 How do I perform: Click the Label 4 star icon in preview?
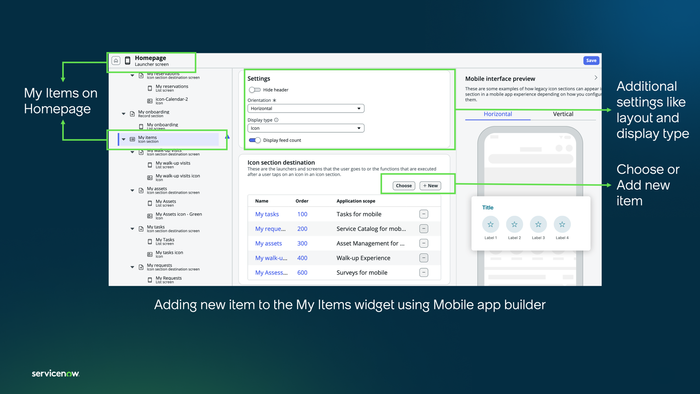[562, 224]
